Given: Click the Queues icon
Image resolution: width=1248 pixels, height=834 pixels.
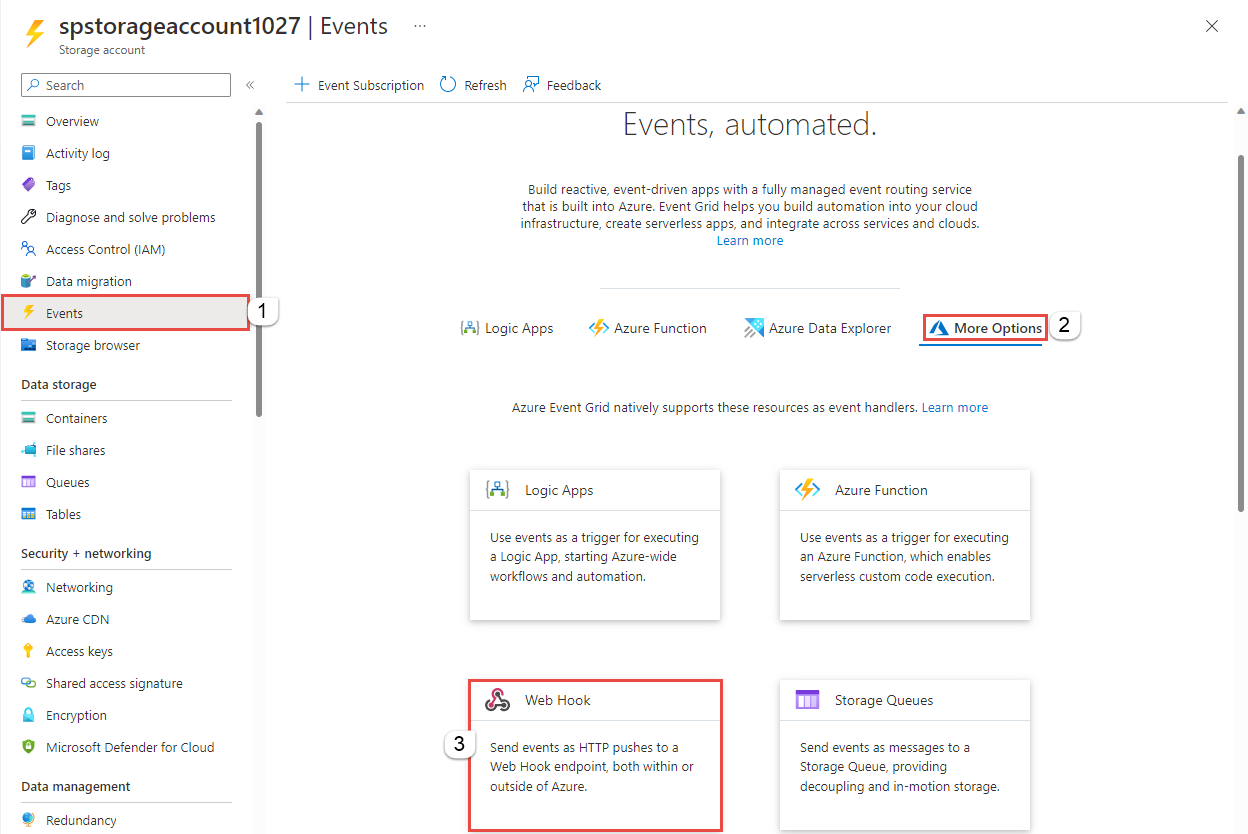Looking at the screenshot, I should point(28,482).
